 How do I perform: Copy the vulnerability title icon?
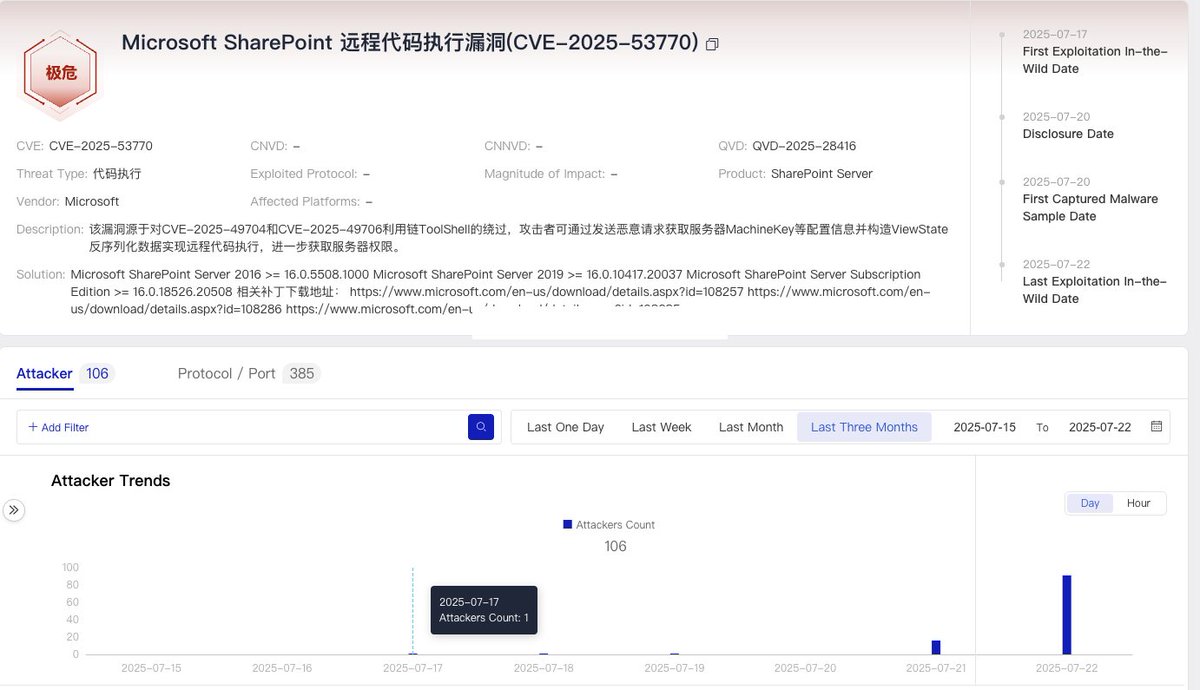(712, 44)
